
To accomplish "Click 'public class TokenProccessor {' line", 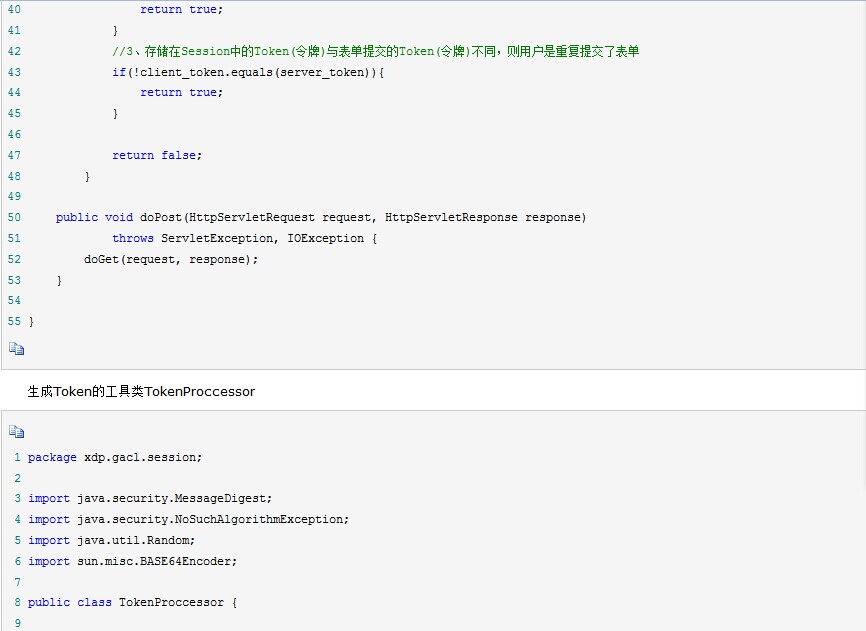I will coord(133,602).
